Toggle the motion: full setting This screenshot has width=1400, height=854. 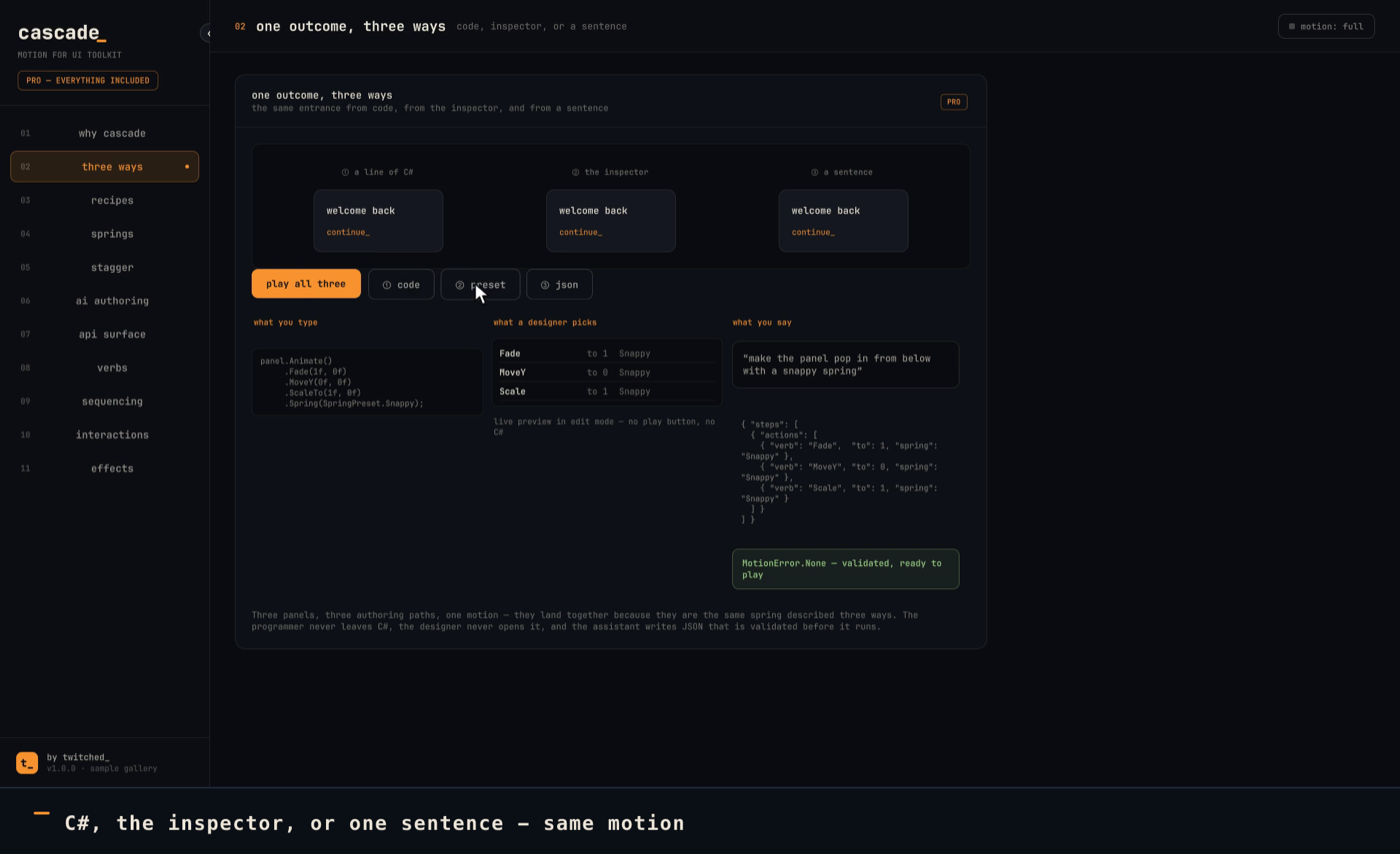[1326, 27]
